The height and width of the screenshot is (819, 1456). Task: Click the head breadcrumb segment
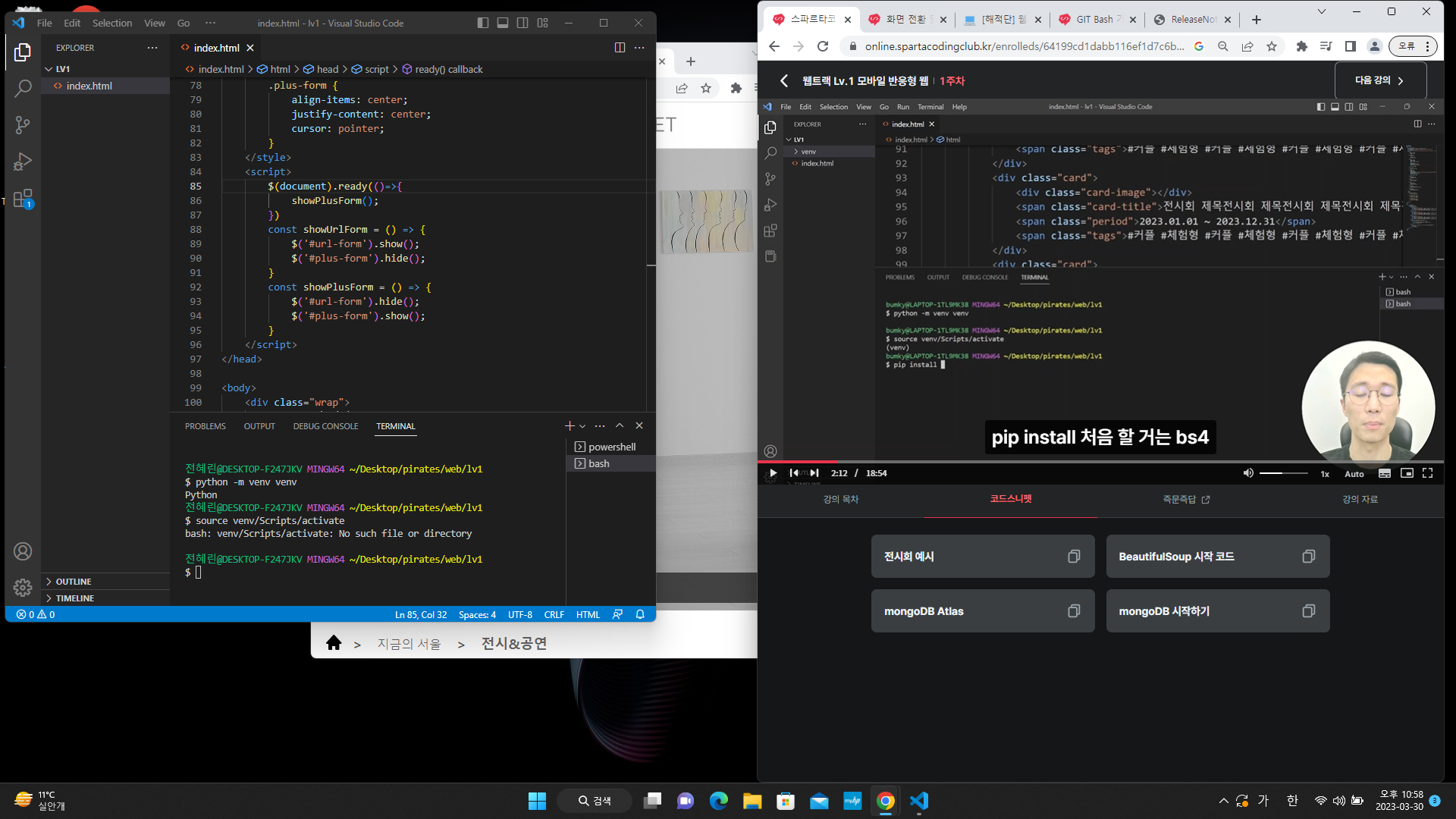[x=321, y=69]
